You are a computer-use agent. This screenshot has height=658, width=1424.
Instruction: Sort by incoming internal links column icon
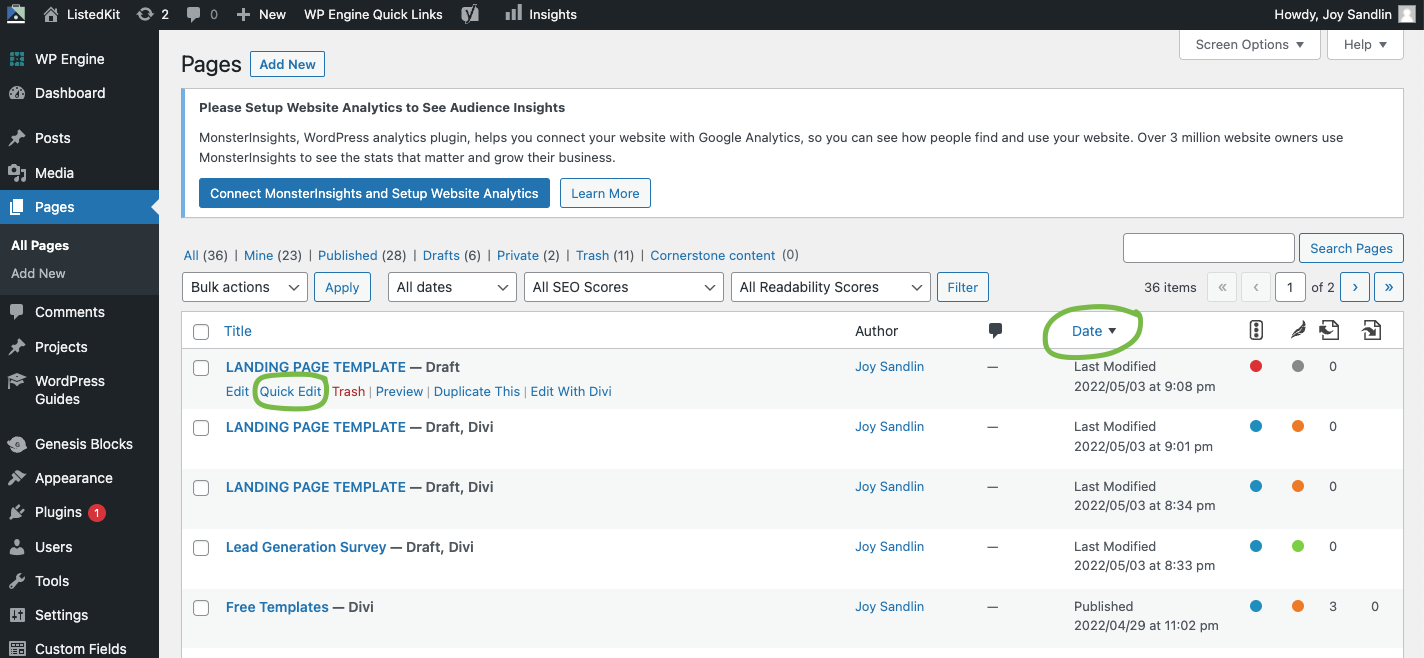pyautogui.click(x=1372, y=330)
